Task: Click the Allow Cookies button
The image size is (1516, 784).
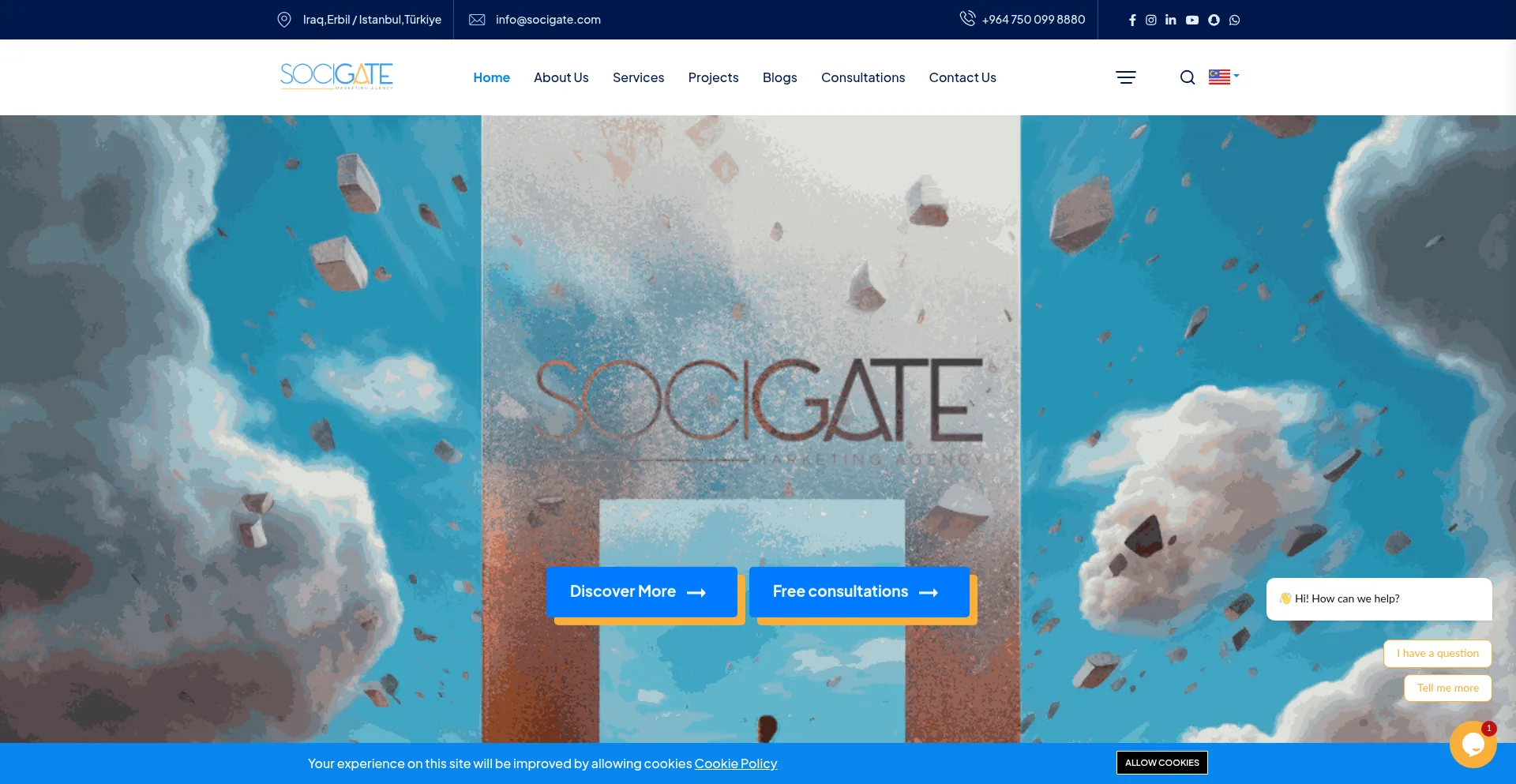Action: [x=1161, y=763]
